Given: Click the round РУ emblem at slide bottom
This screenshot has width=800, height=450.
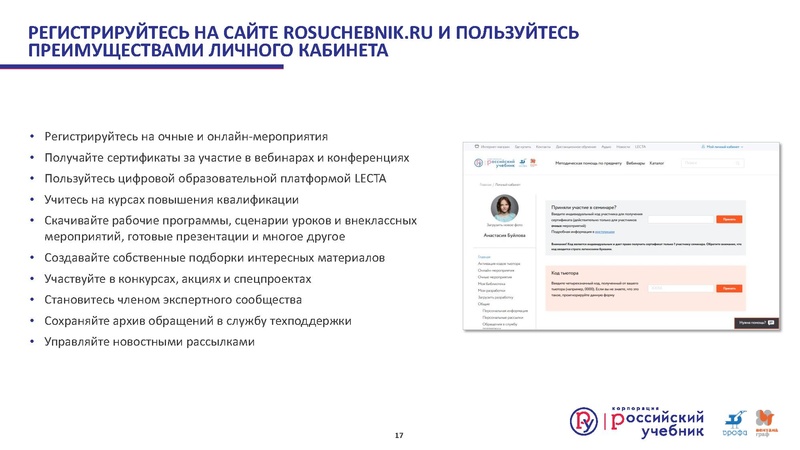Looking at the screenshot, I should pos(584,421).
